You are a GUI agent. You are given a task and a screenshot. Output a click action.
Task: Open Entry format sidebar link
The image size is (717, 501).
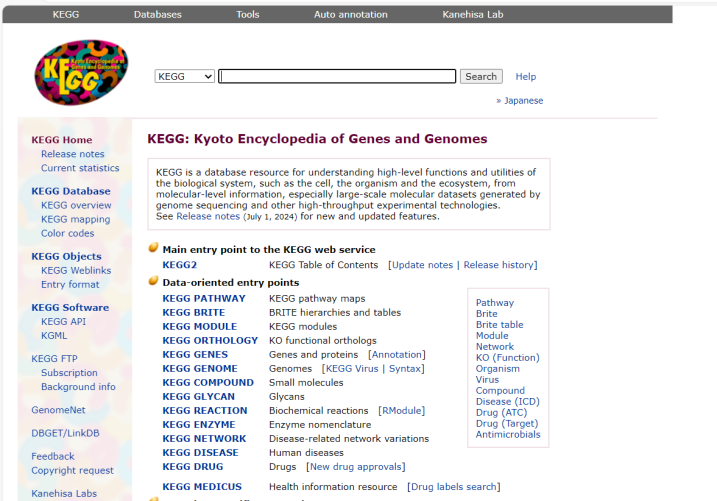tap(70, 284)
